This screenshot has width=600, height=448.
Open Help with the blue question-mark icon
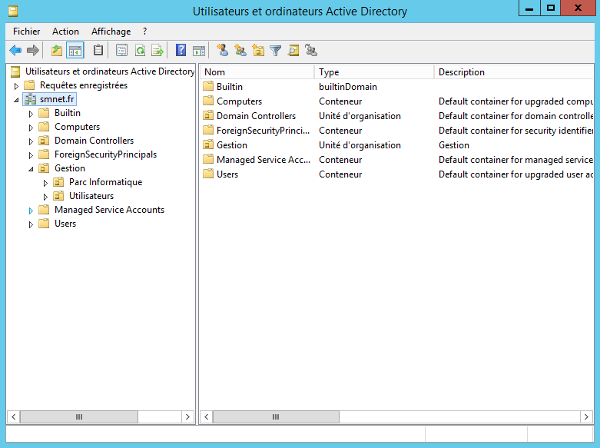coord(181,51)
